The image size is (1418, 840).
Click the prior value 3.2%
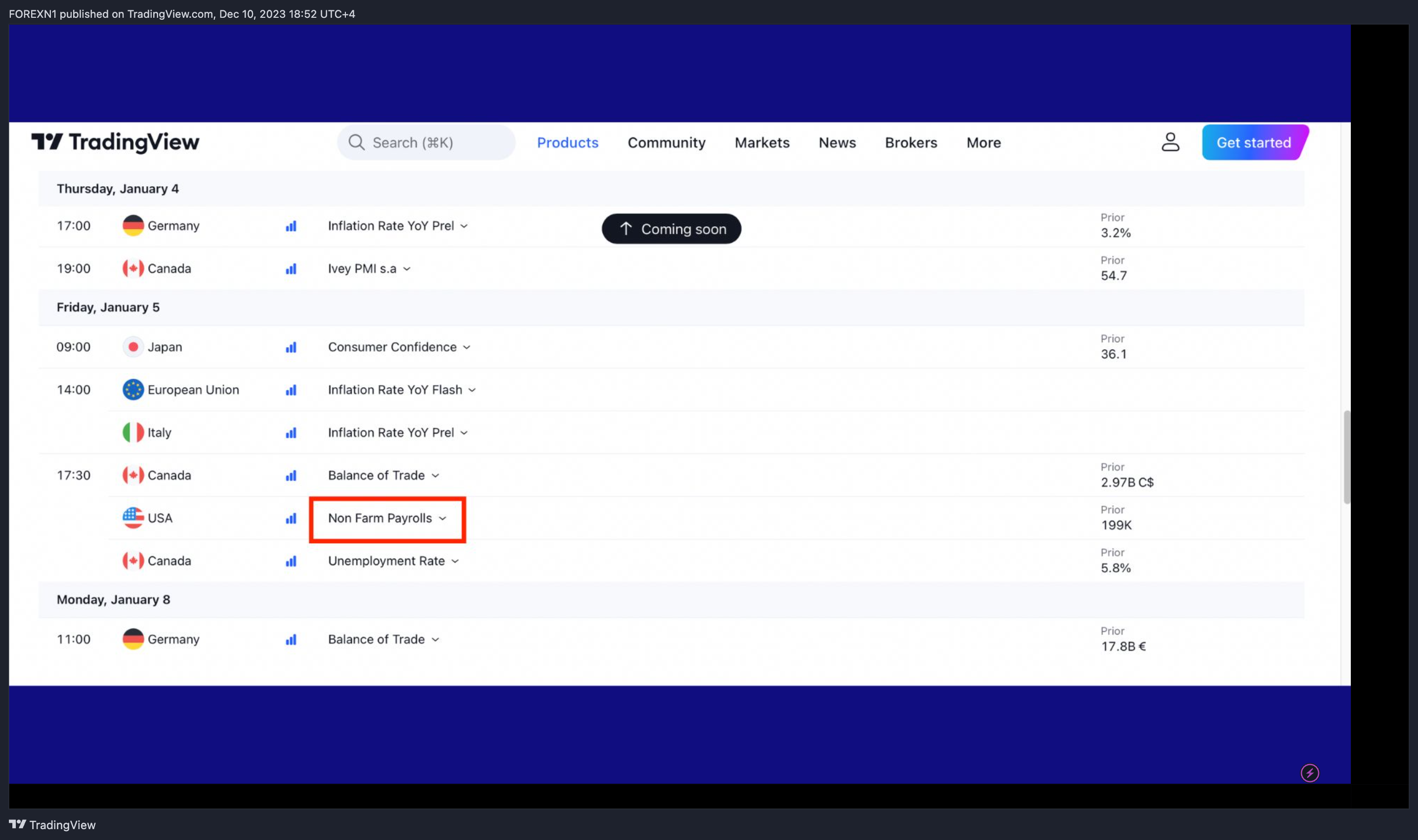(1116, 233)
